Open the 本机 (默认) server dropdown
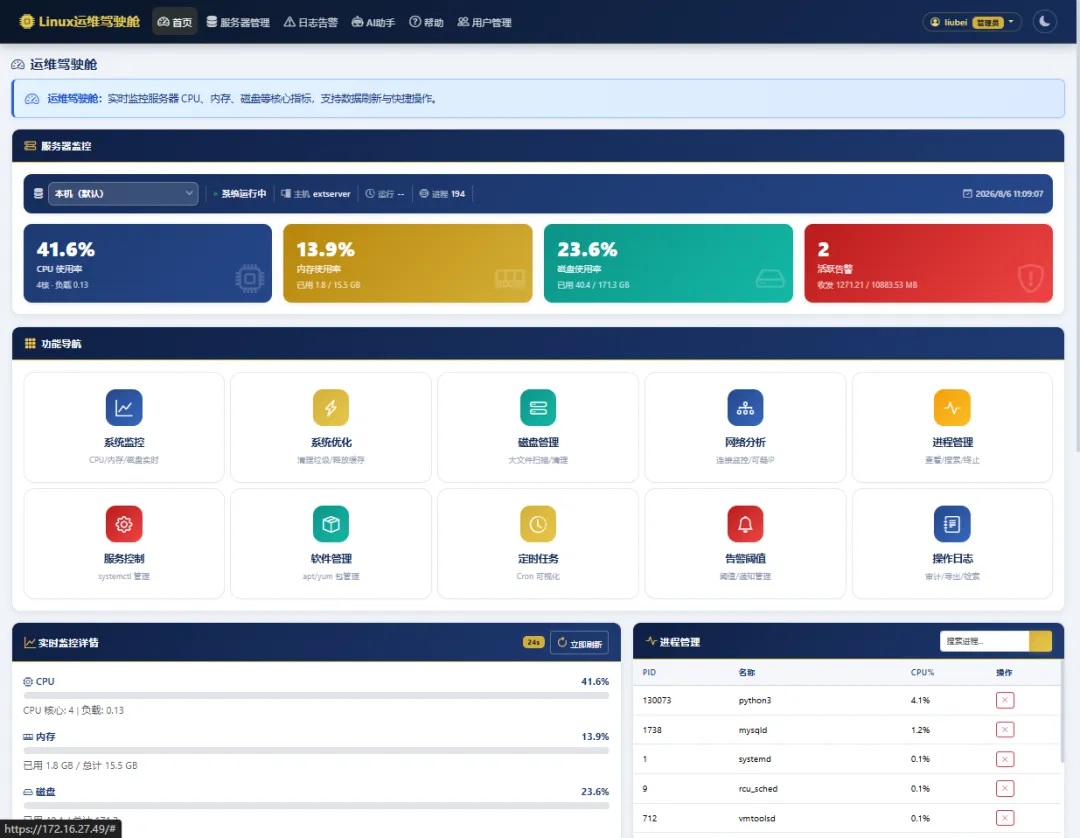The width and height of the screenshot is (1080, 838). tap(123, 193)
